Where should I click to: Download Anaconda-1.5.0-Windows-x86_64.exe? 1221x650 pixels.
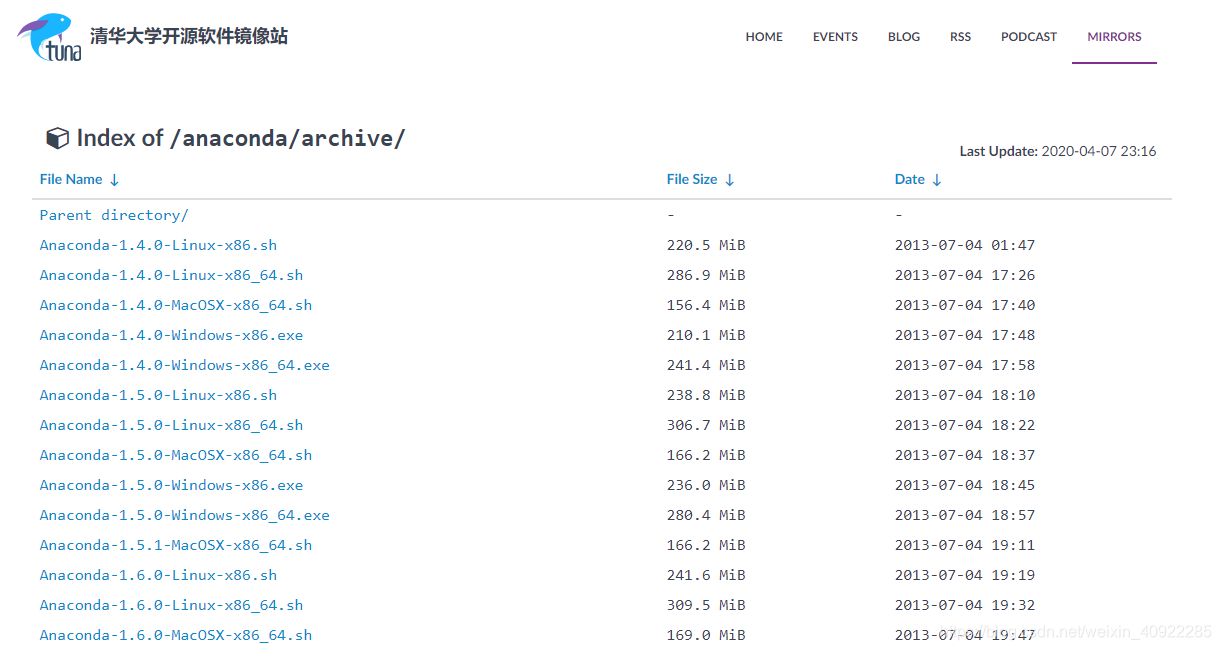tap(185, 515)
